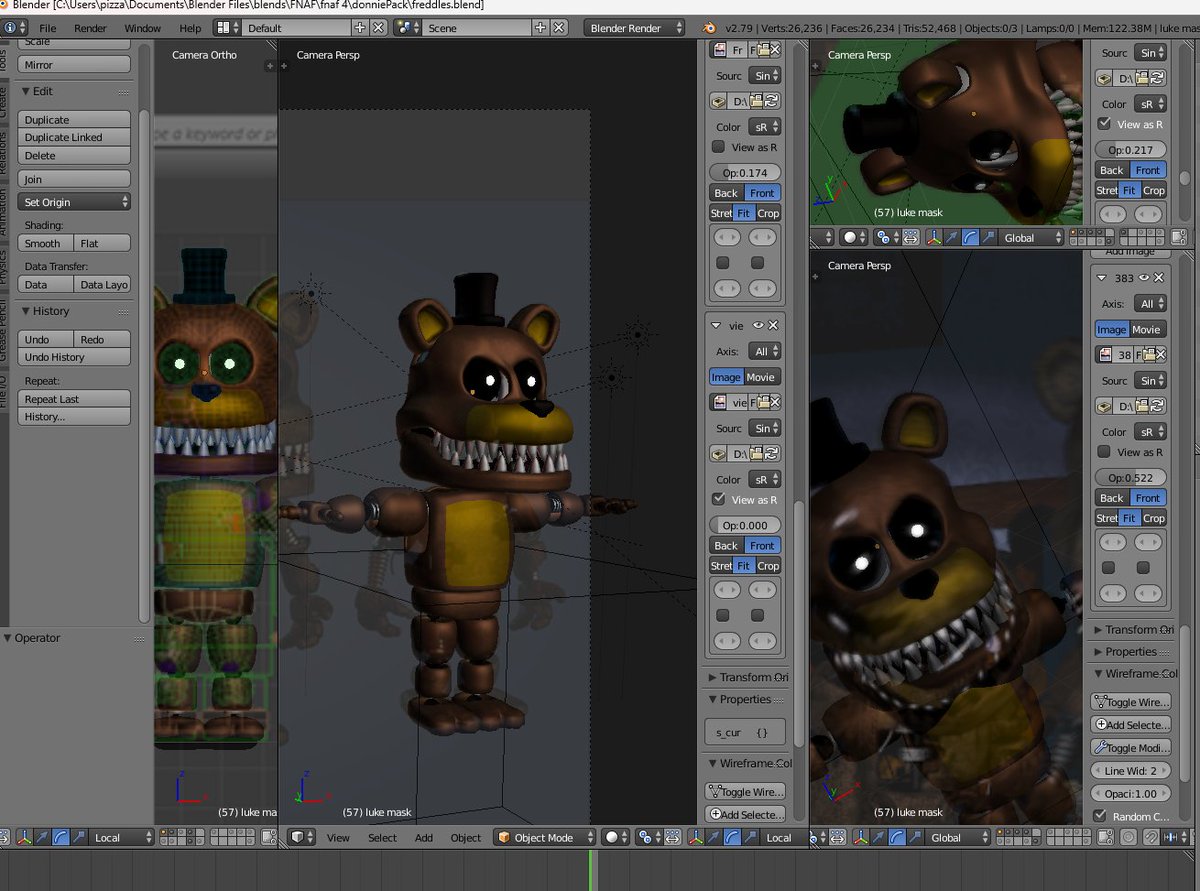Reload image icon in vie panel filepath
The height and width of the screenshot is (891, 1200).
(x=773, y=454)
